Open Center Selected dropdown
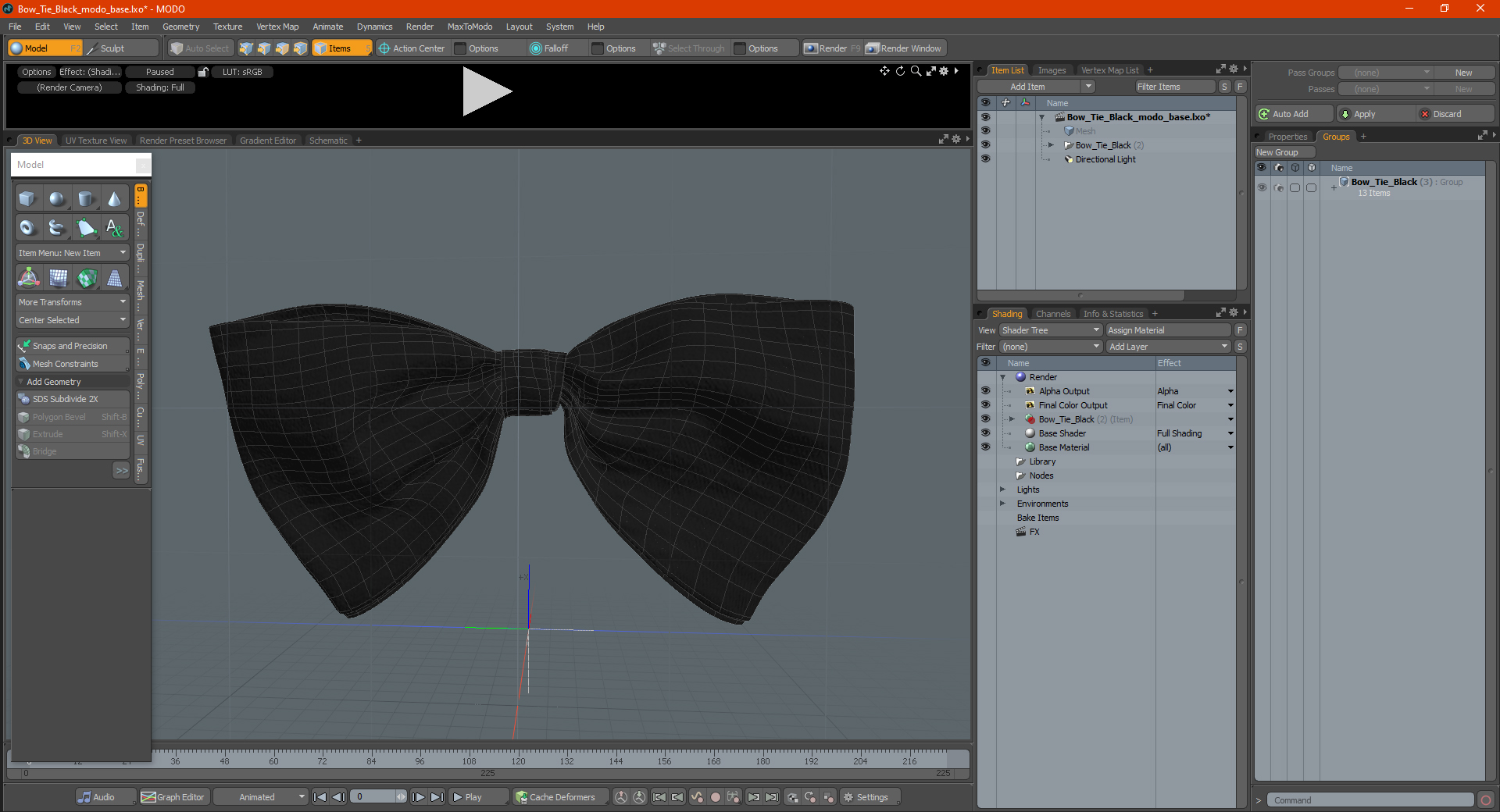The height and width of the screenshot is (812, 1500). pos(72,320)
